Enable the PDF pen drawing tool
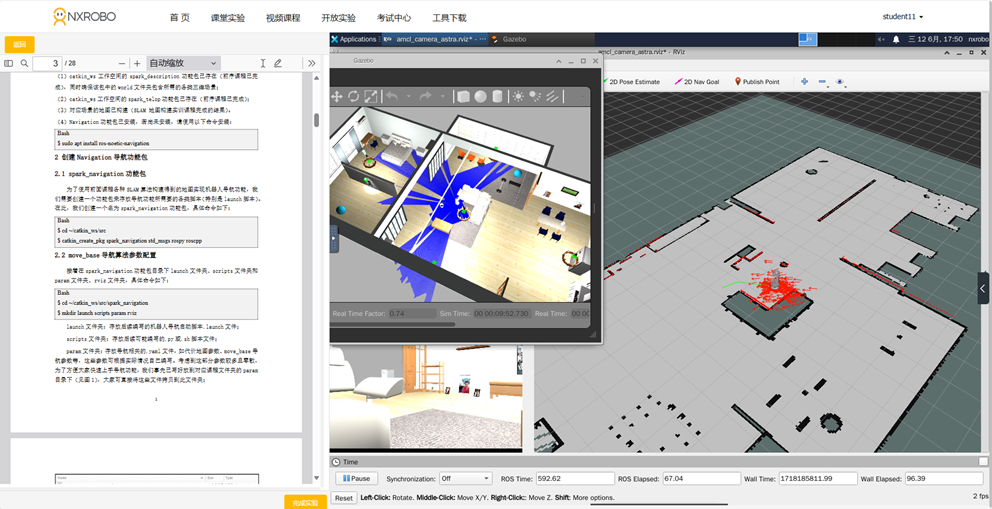The width and height of the screenshot is (992, 509). pyautogui.click(x=278, y=63)
